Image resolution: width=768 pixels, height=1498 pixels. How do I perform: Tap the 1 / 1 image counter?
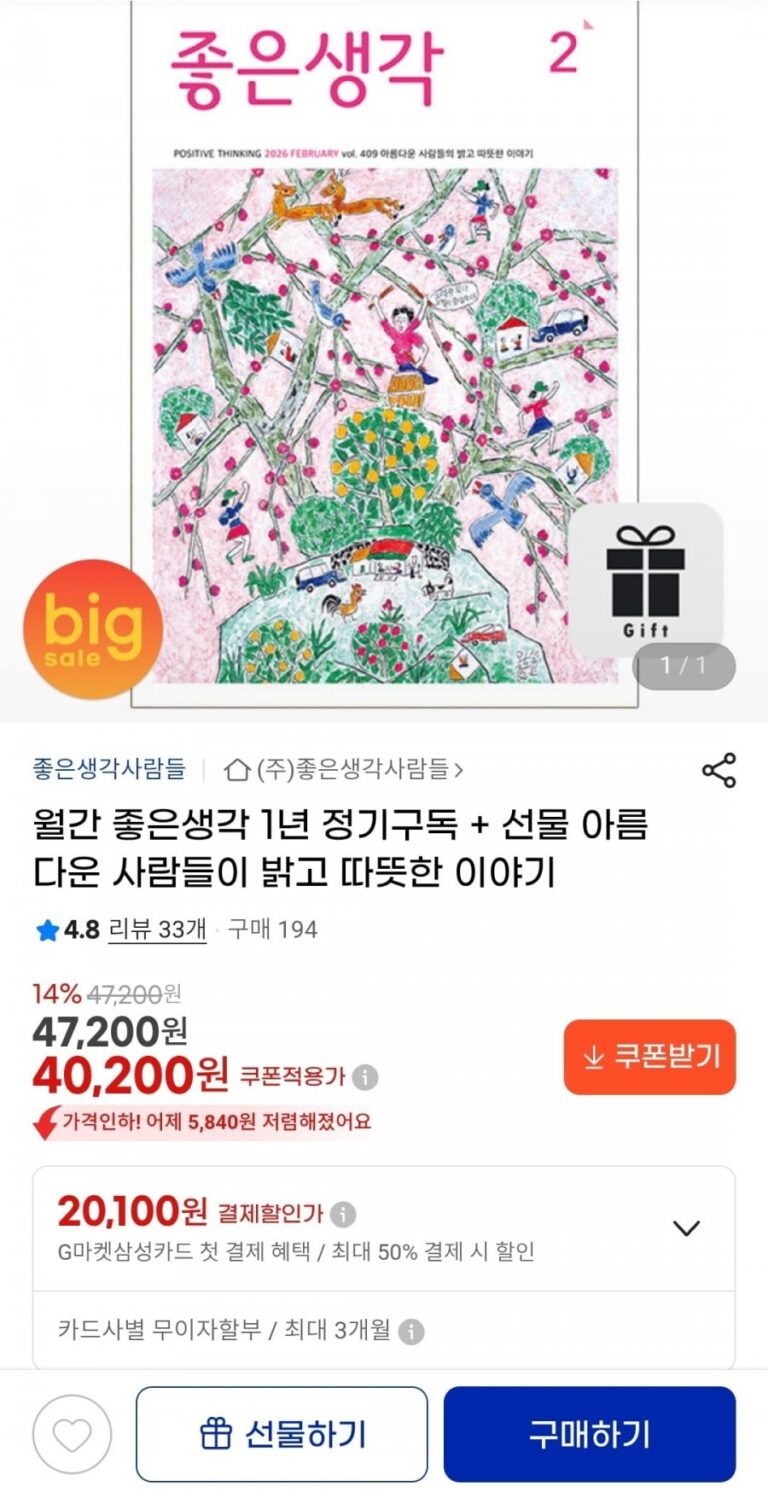tap(684, 666)
